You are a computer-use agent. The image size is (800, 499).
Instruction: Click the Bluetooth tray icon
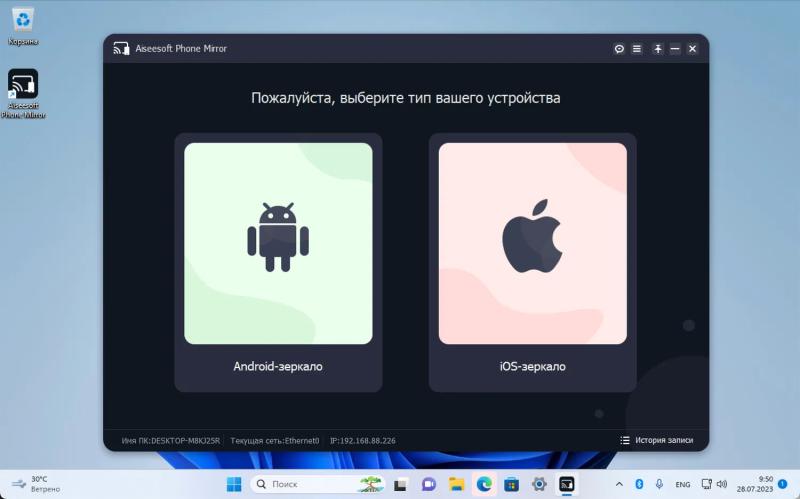click(x=639, y=484)
